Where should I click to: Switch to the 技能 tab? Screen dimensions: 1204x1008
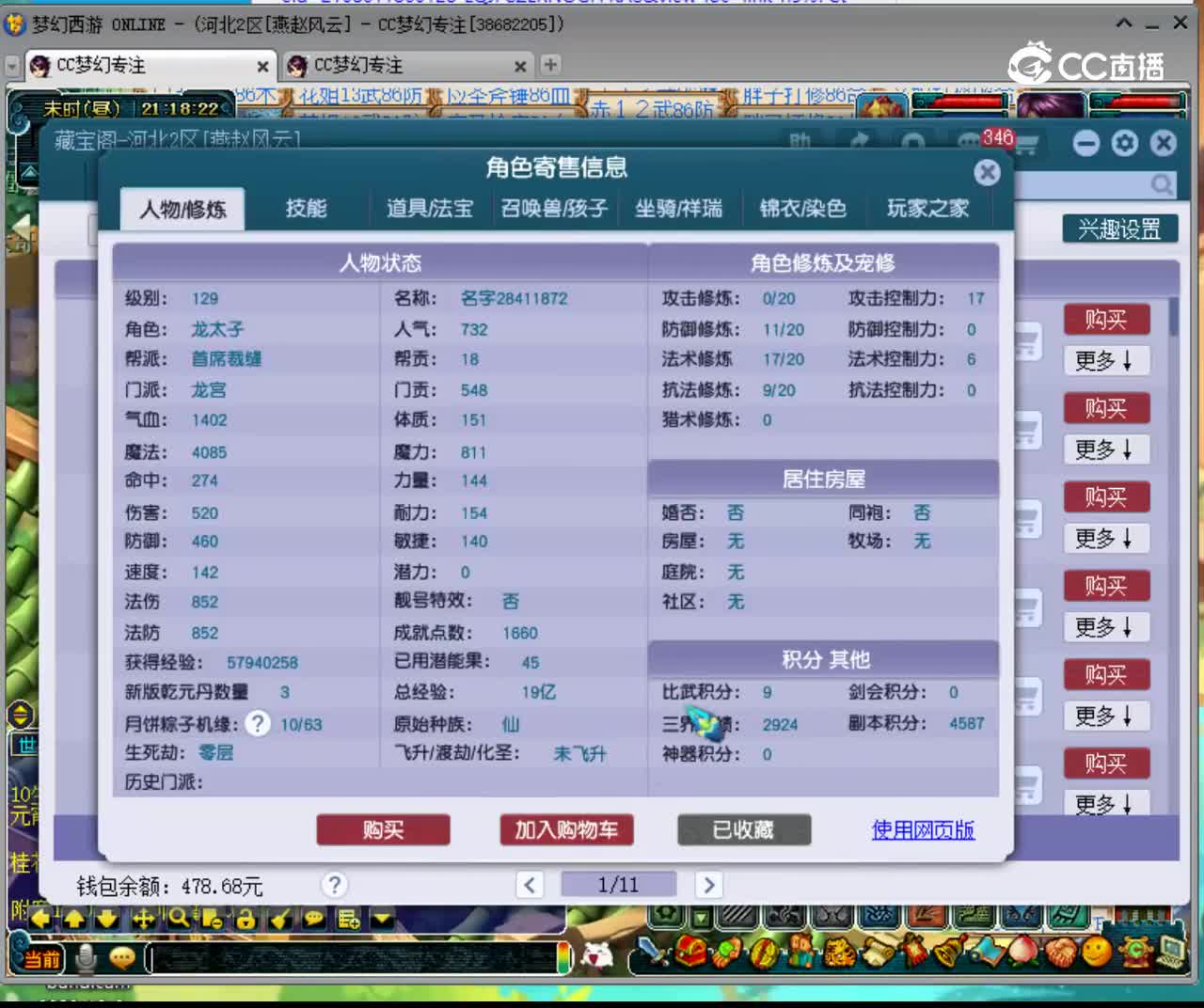307,208
